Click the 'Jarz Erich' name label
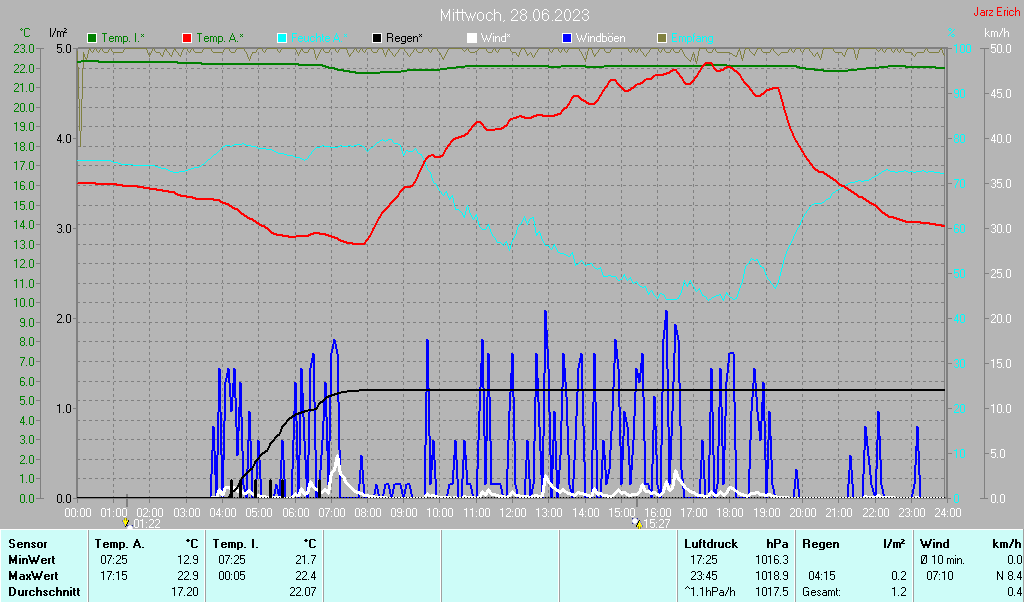1024x602 pixels. point(997,12)
